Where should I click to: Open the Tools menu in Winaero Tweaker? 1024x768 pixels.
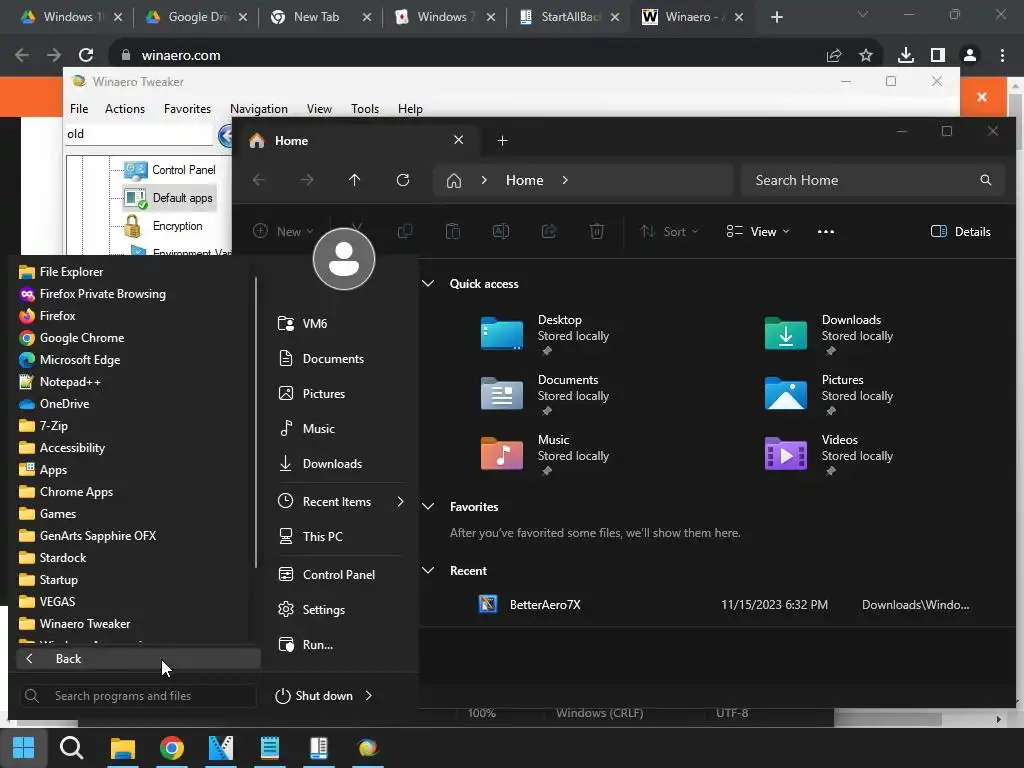pyautogui.click(x=365, y=108)
